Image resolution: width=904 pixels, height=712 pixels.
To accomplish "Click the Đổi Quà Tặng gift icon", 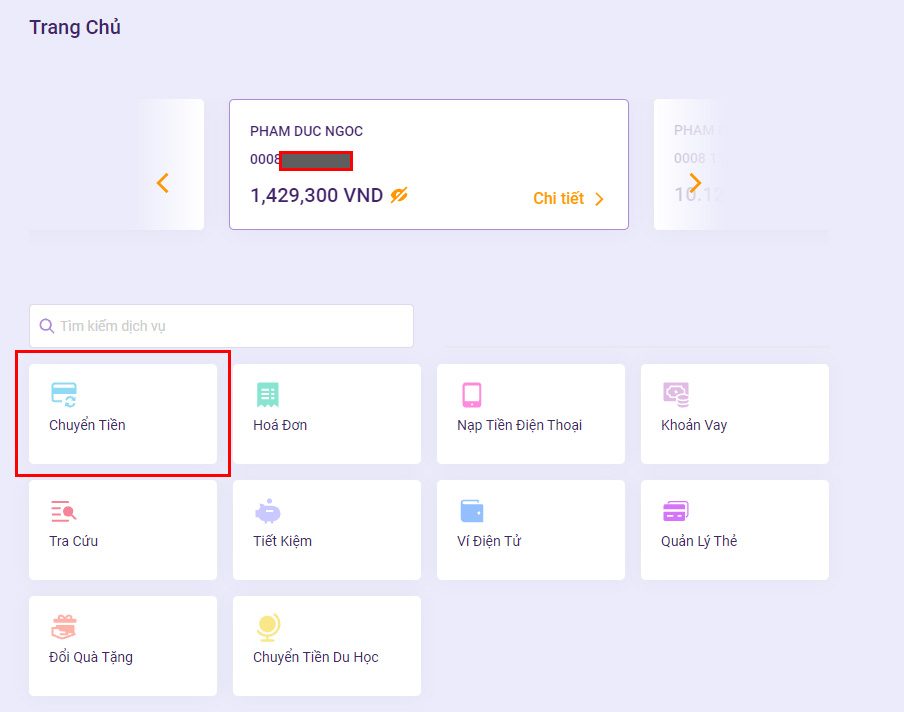I will (64, 627).
